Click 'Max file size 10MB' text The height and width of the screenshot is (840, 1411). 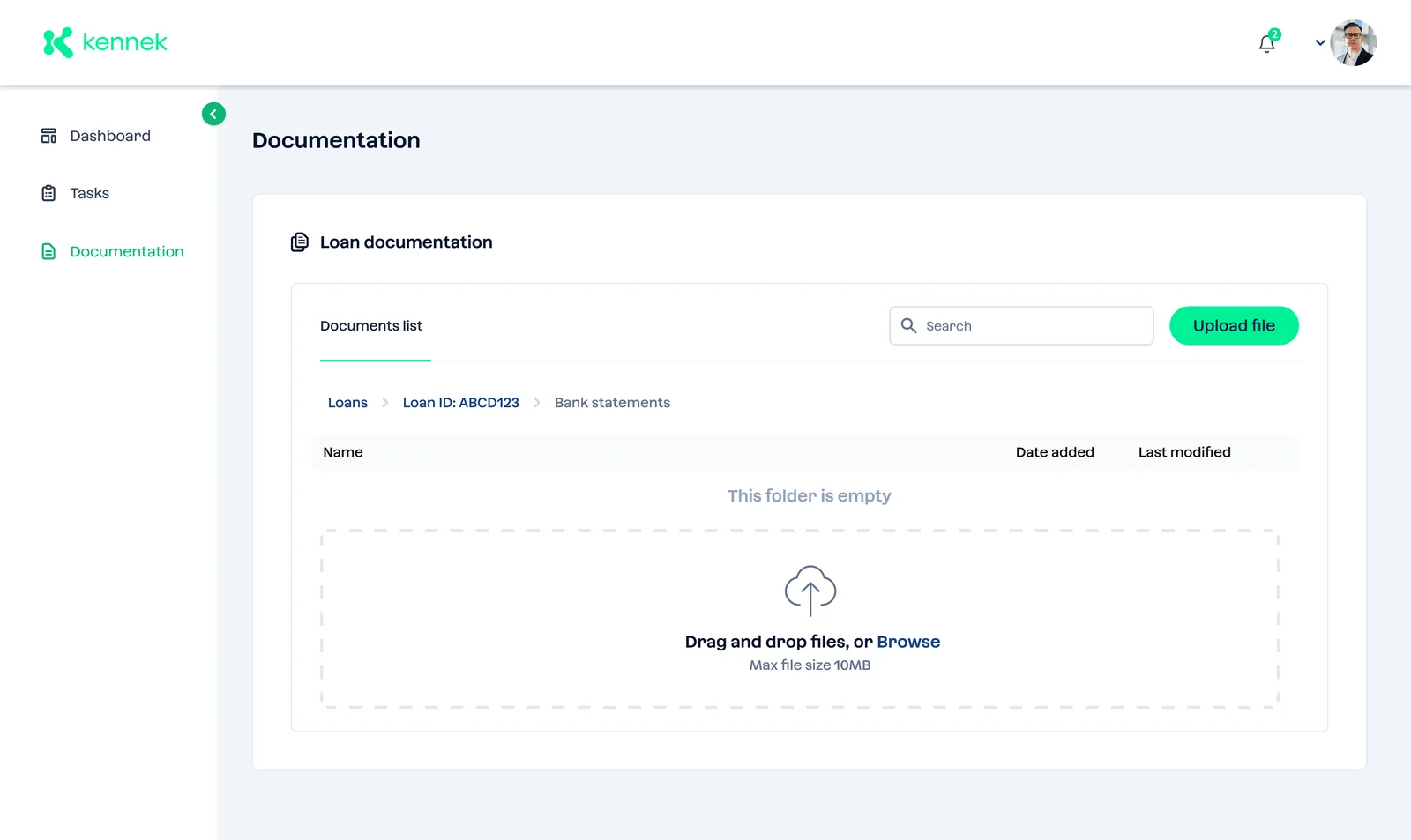click(x=810, y=665)
